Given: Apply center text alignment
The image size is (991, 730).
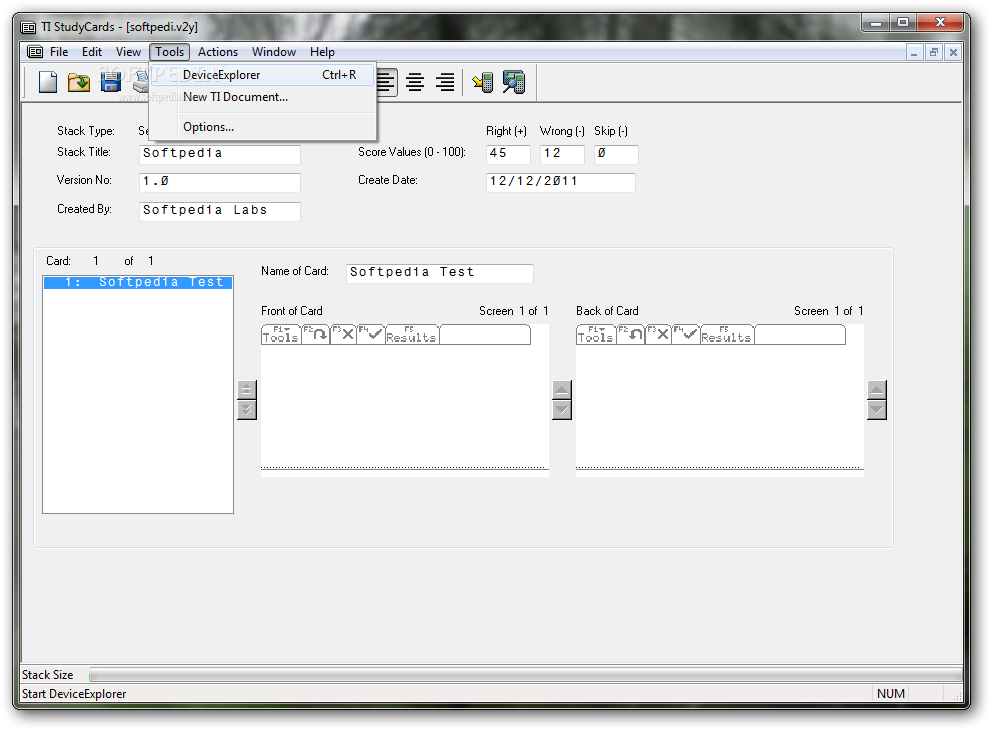Looking at the screenshot, I should 415,82.
